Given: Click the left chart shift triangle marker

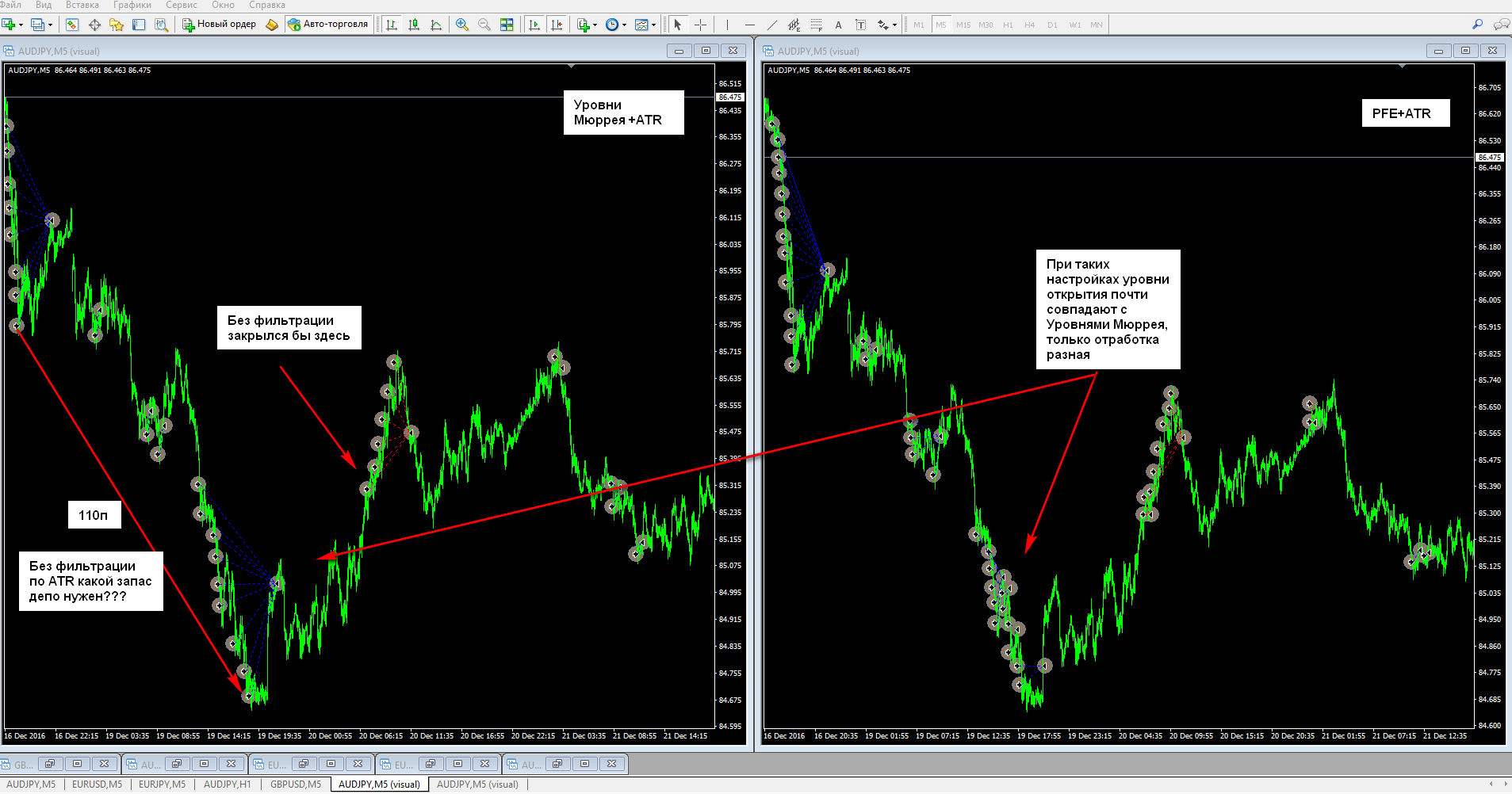Looking at the screenshot, I should (571, 67).
